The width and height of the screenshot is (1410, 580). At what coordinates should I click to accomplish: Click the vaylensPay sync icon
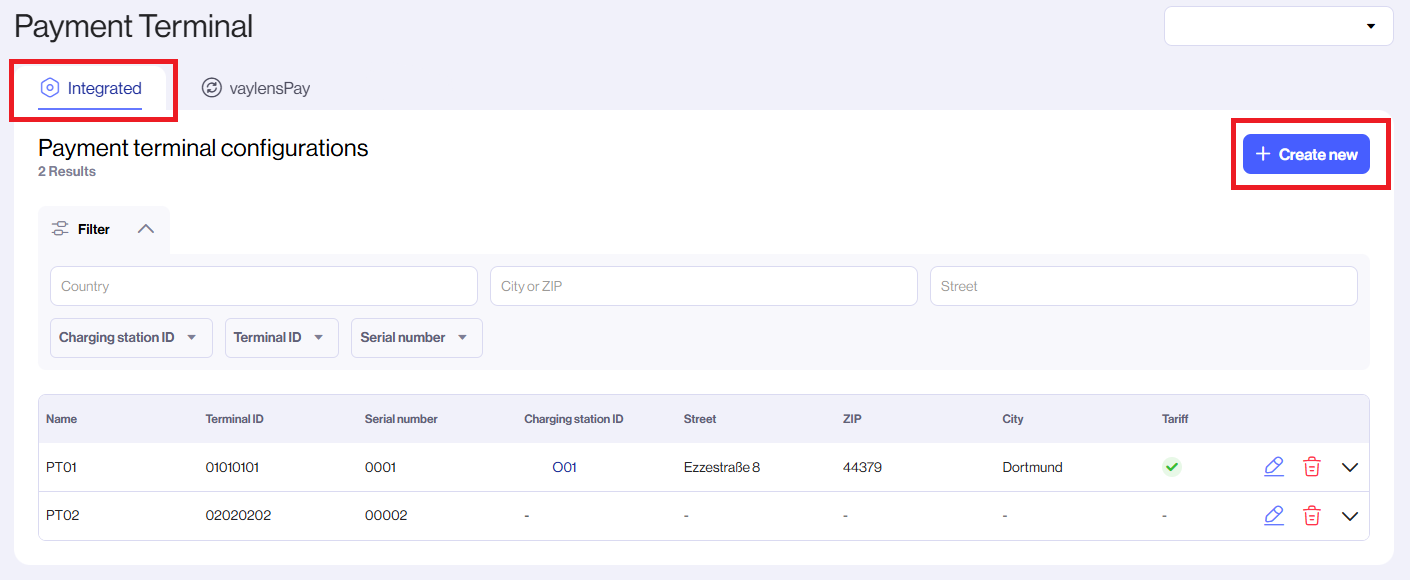point(211,88)
